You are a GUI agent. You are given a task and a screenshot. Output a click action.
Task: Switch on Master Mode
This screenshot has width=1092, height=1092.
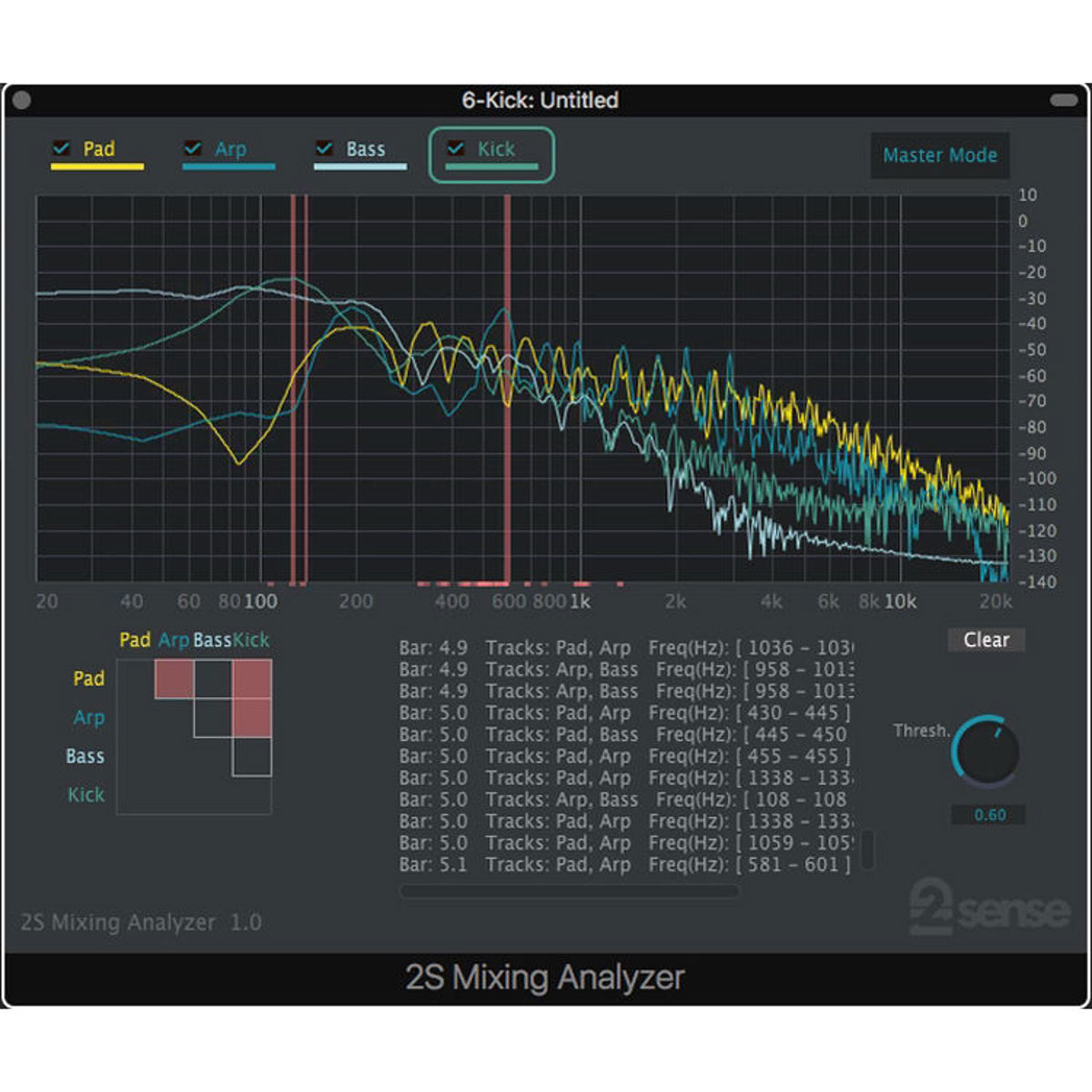[940, 156]
